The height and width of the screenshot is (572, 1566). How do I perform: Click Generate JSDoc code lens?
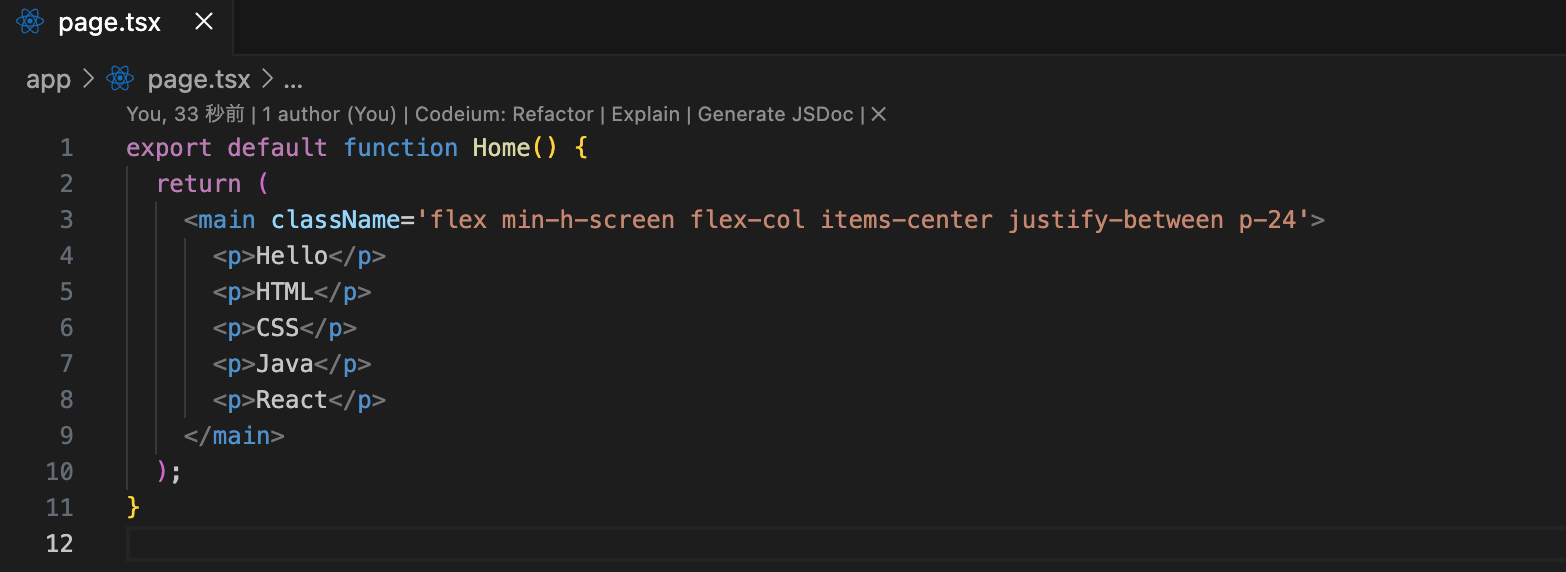(775, 114)
